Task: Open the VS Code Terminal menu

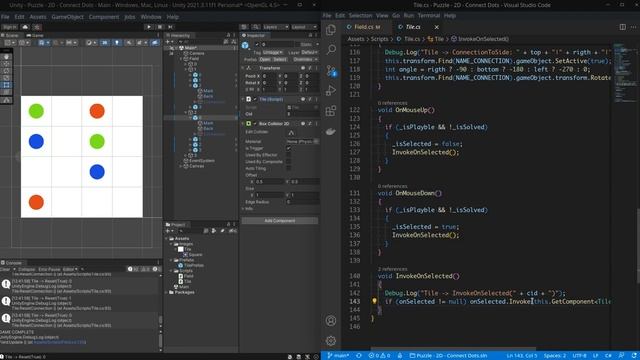Action: click(429, 16)
